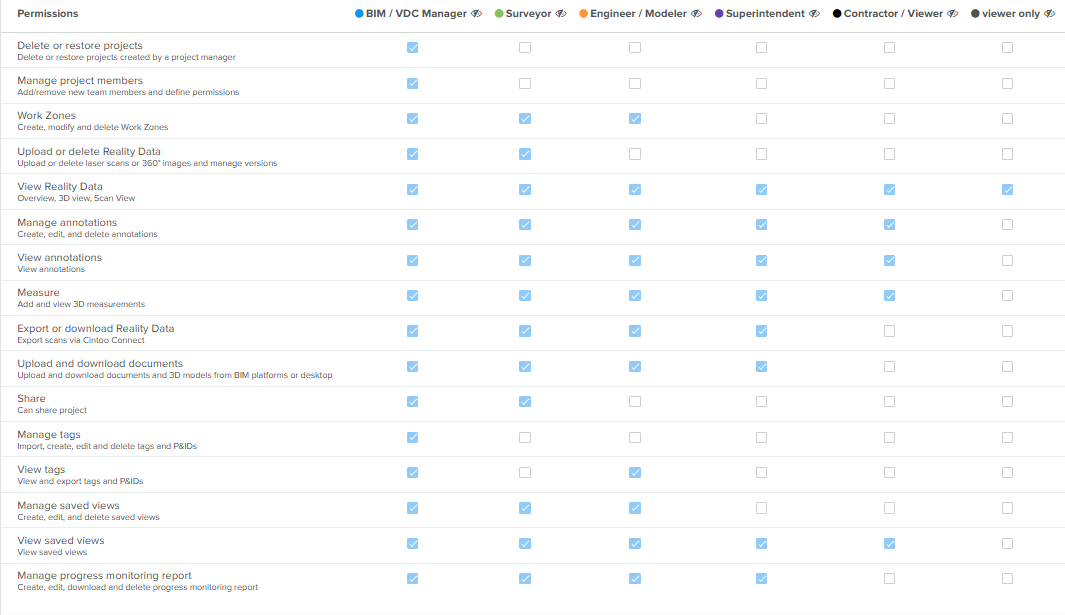Select the Surveyor role header
This screenshot has height=615, width=1065.
(x=528, y=14)
